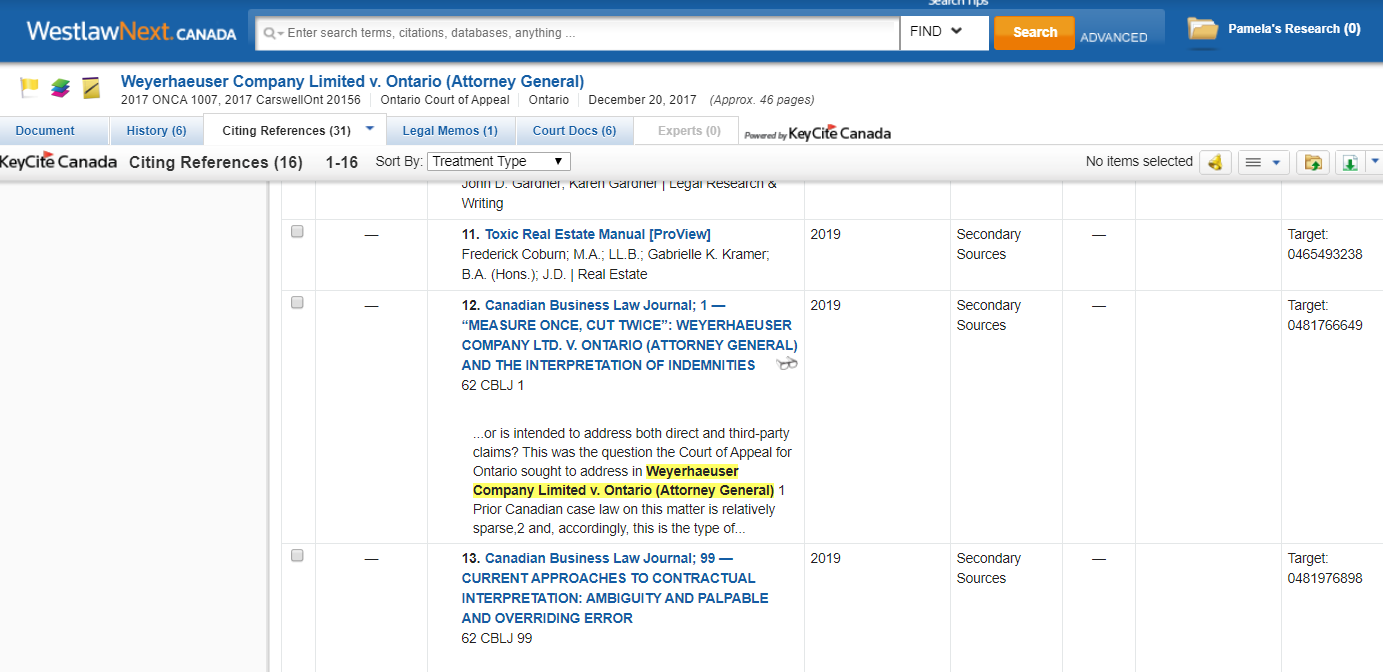Open the Legal Memos (1) tab

pos(449,131)
